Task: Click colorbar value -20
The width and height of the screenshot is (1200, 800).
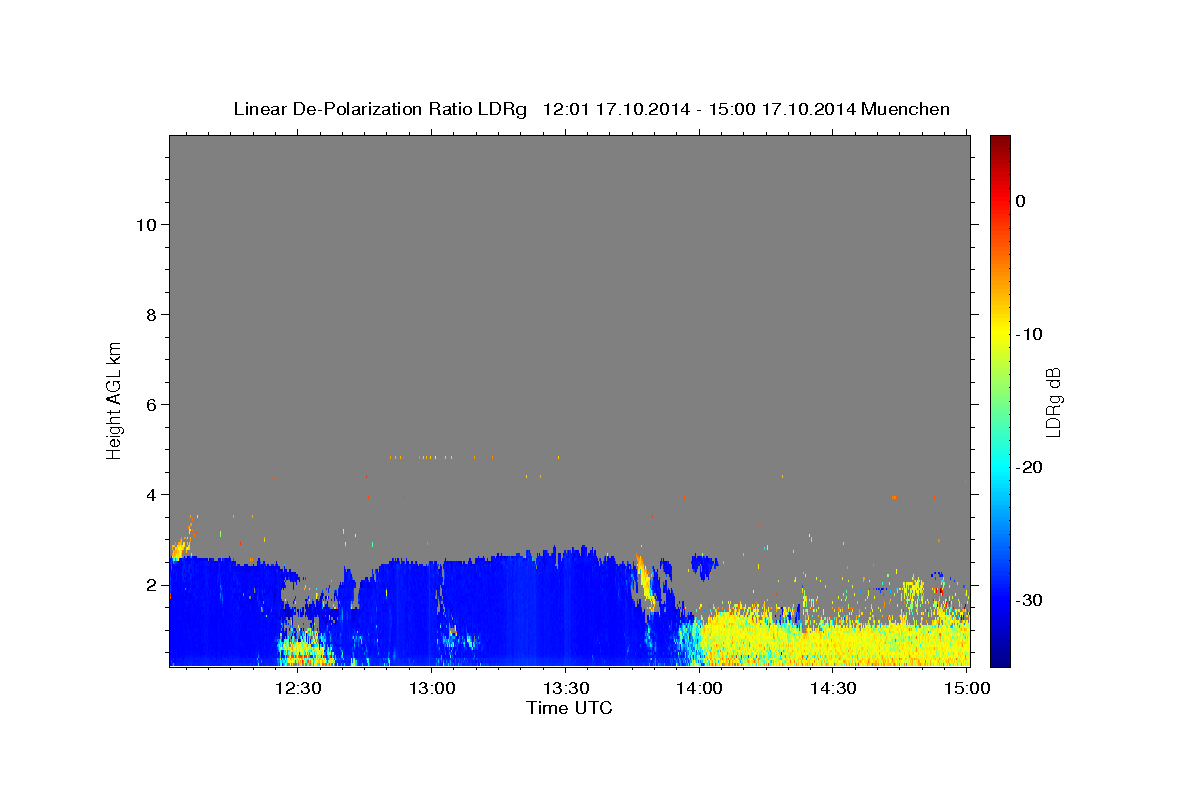Action: (x=1029, y=467)
